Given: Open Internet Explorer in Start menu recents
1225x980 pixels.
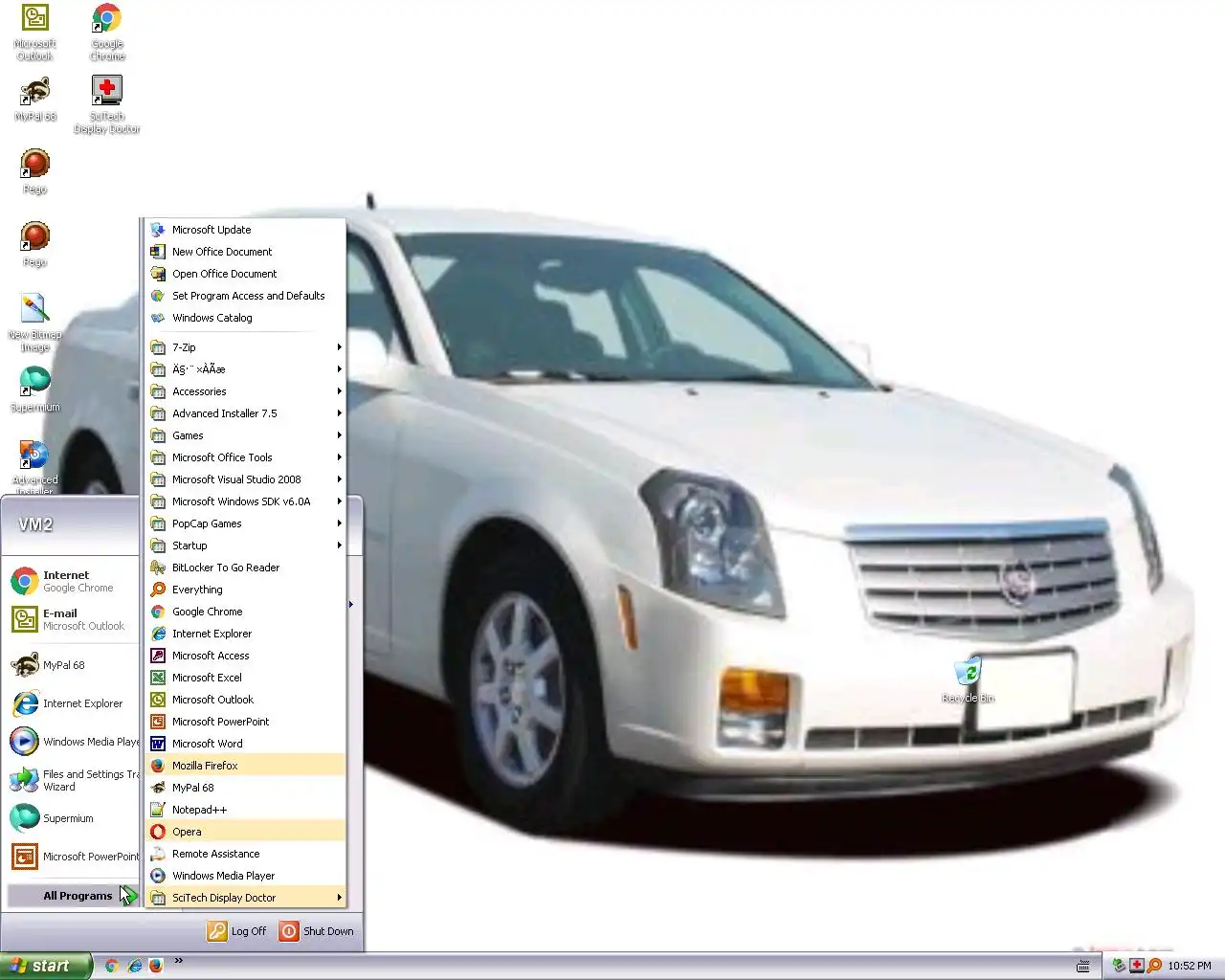Looking at the screenshot, I should 73,703.
